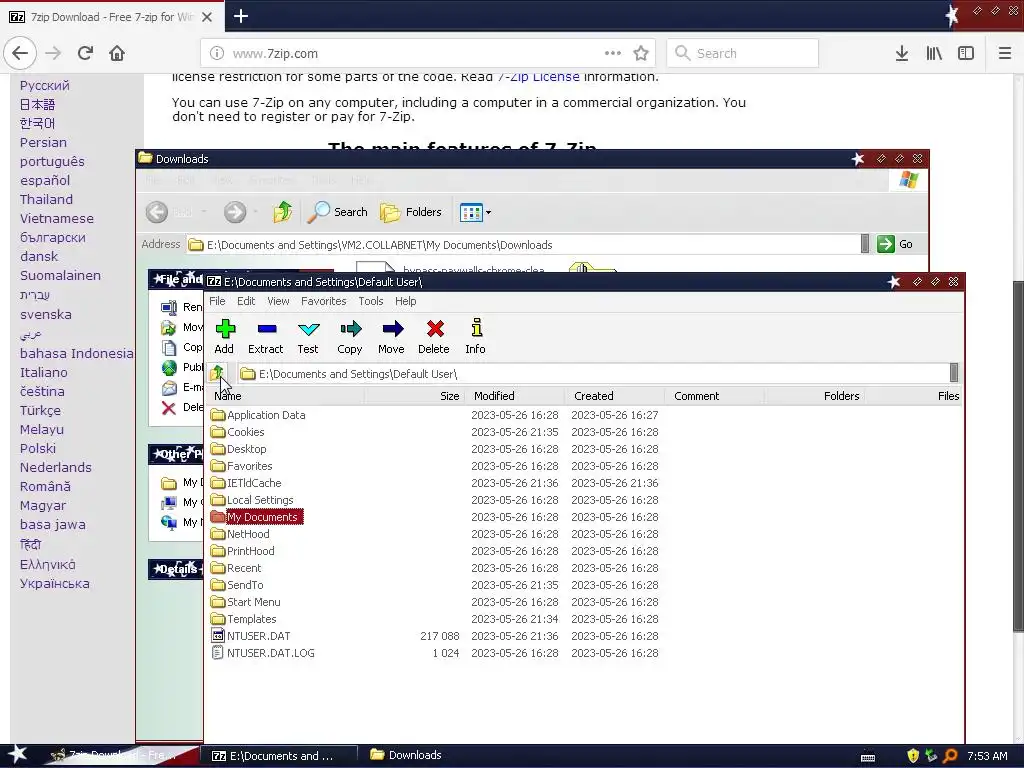Go up one folder level in 7-Zip
The width and height of the screenshot is (1024, 768).
click(217, 374)
